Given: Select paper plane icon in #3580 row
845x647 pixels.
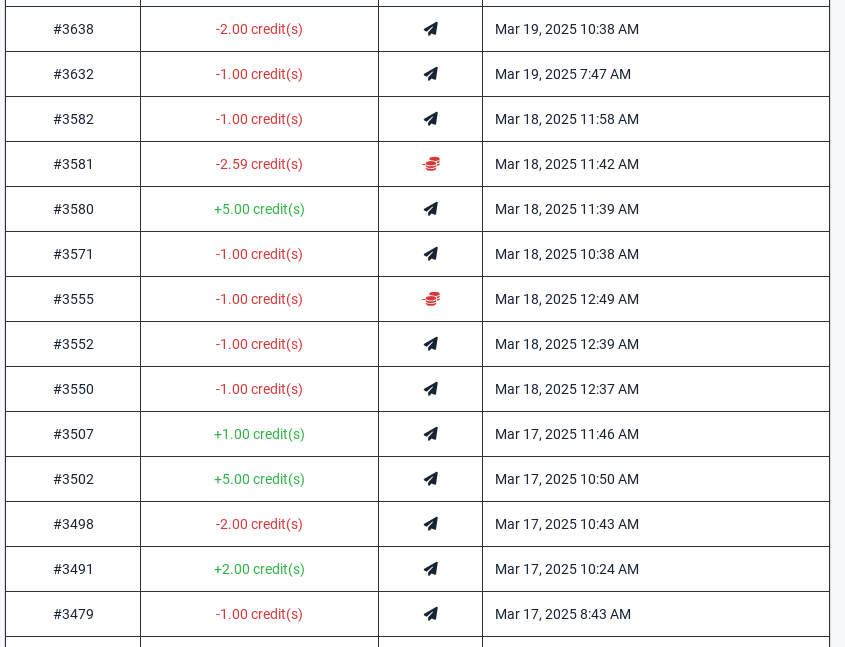Looking at the screenshot, I should (x=431, y=209).
